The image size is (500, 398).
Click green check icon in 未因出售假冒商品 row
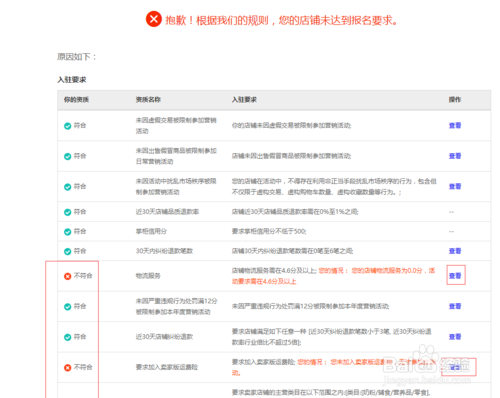coord(68,157)
